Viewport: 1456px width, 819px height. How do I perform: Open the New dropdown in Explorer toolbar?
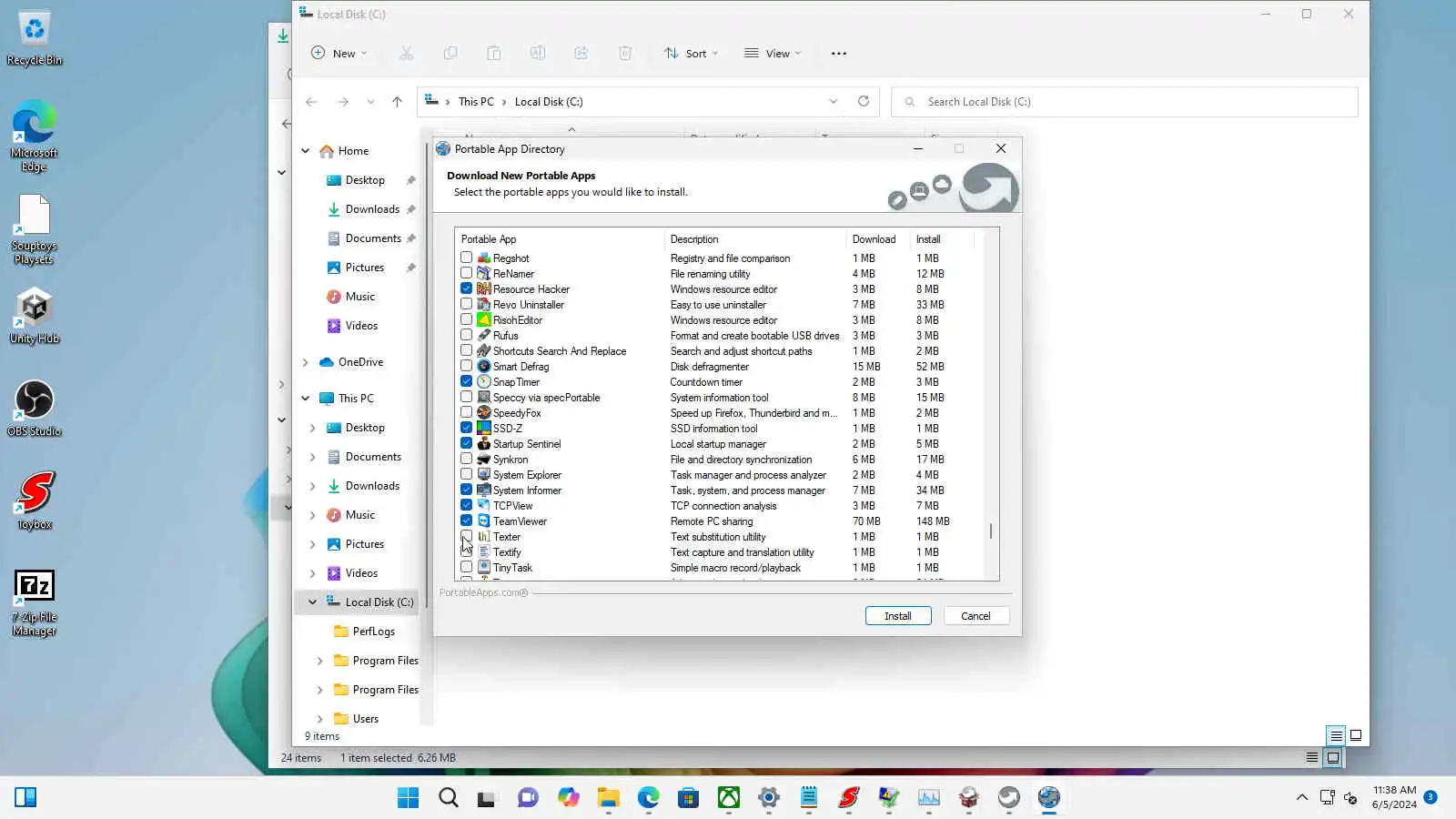(x=339, y=53)
